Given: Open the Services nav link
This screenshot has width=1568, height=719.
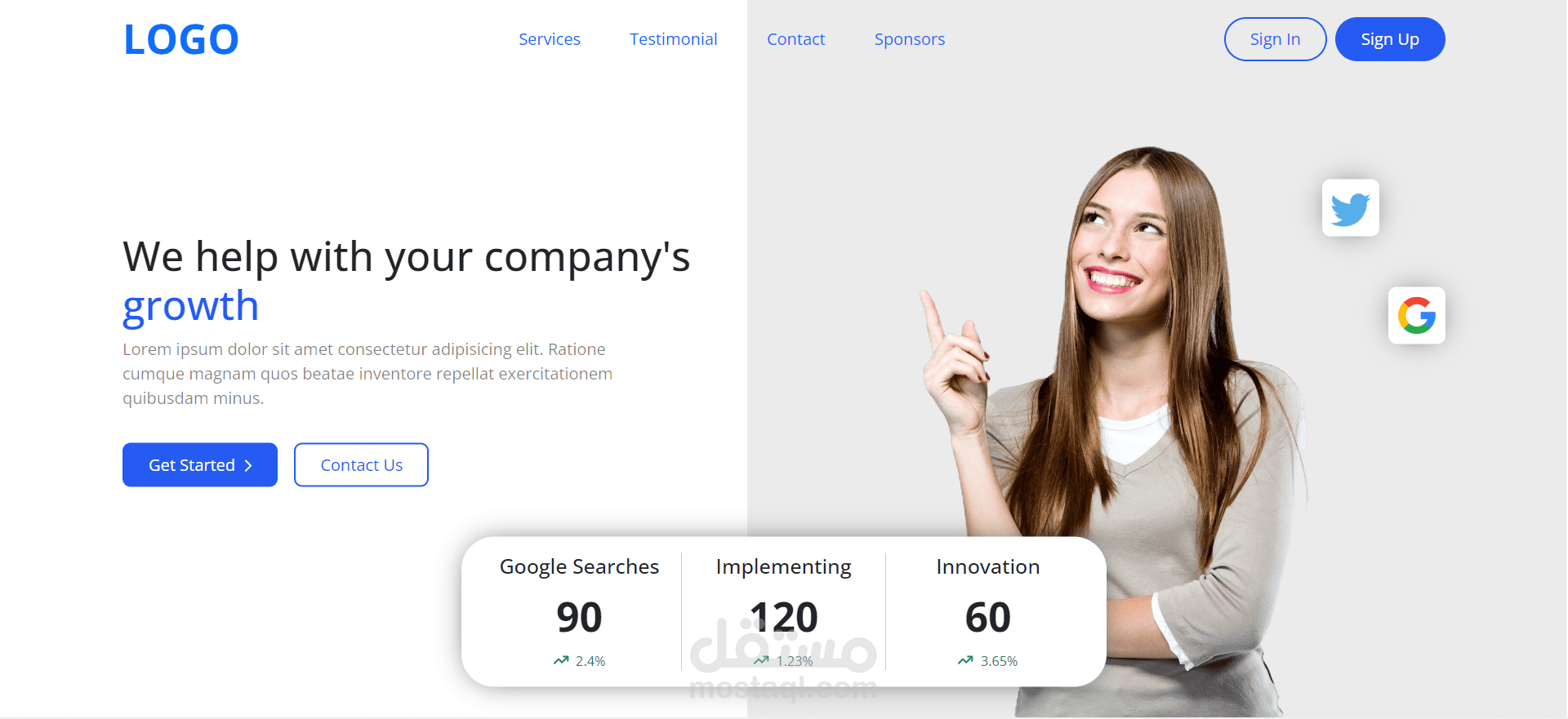Looking at the screenshot, I should tap(550, 39).
